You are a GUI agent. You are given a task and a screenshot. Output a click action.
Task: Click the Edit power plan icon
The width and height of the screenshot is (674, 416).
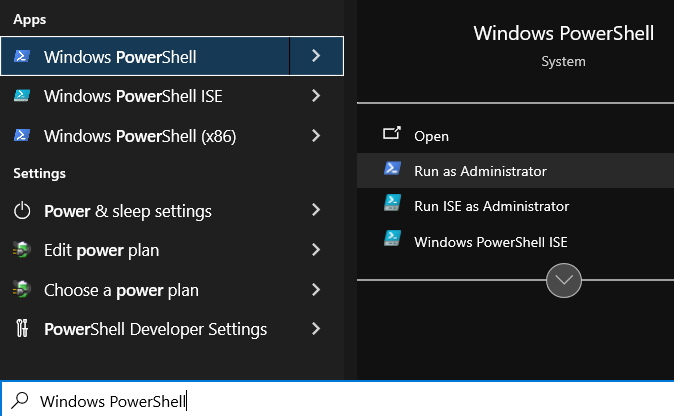coord(21,250)
